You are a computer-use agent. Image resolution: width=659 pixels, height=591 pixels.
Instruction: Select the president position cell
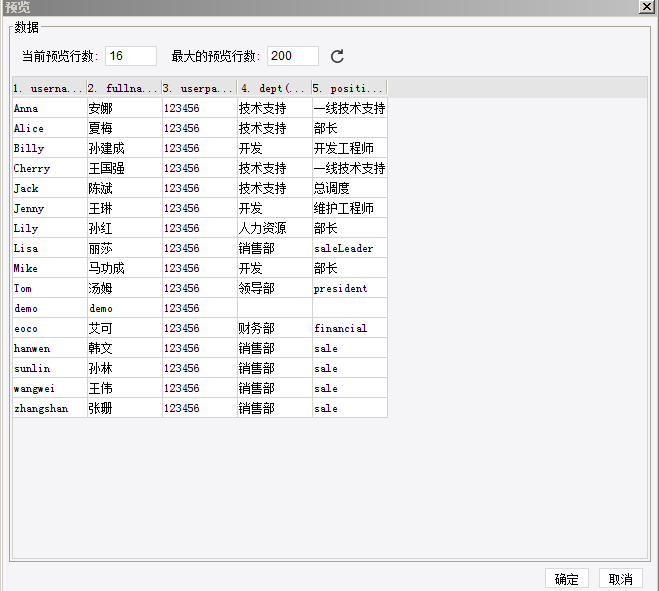tap(350, 288)
